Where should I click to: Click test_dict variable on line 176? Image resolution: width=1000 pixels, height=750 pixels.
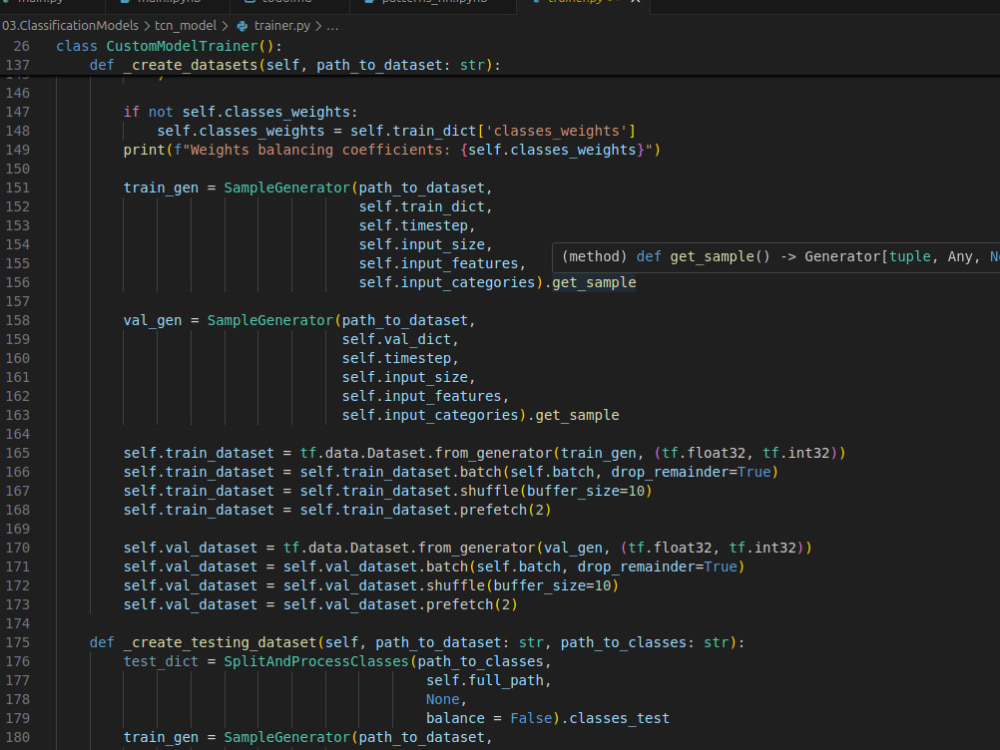pos(161,661)
